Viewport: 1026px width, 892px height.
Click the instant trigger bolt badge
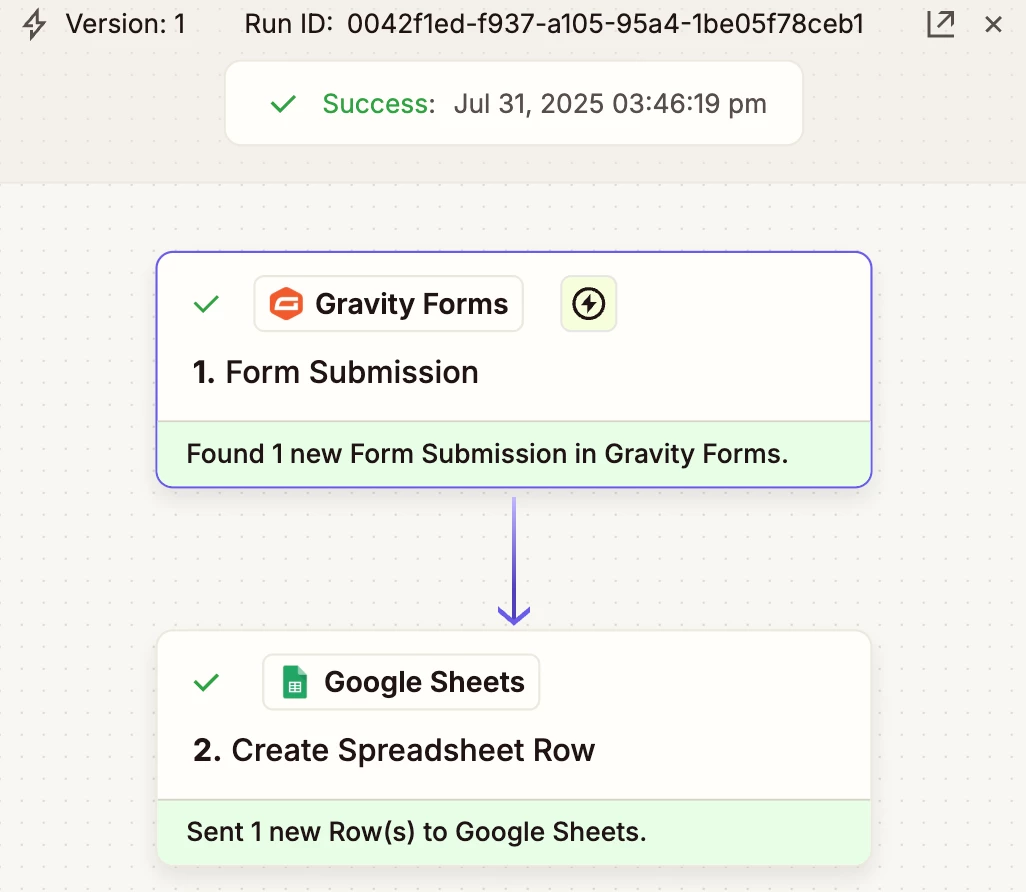(x=588, y=304)
